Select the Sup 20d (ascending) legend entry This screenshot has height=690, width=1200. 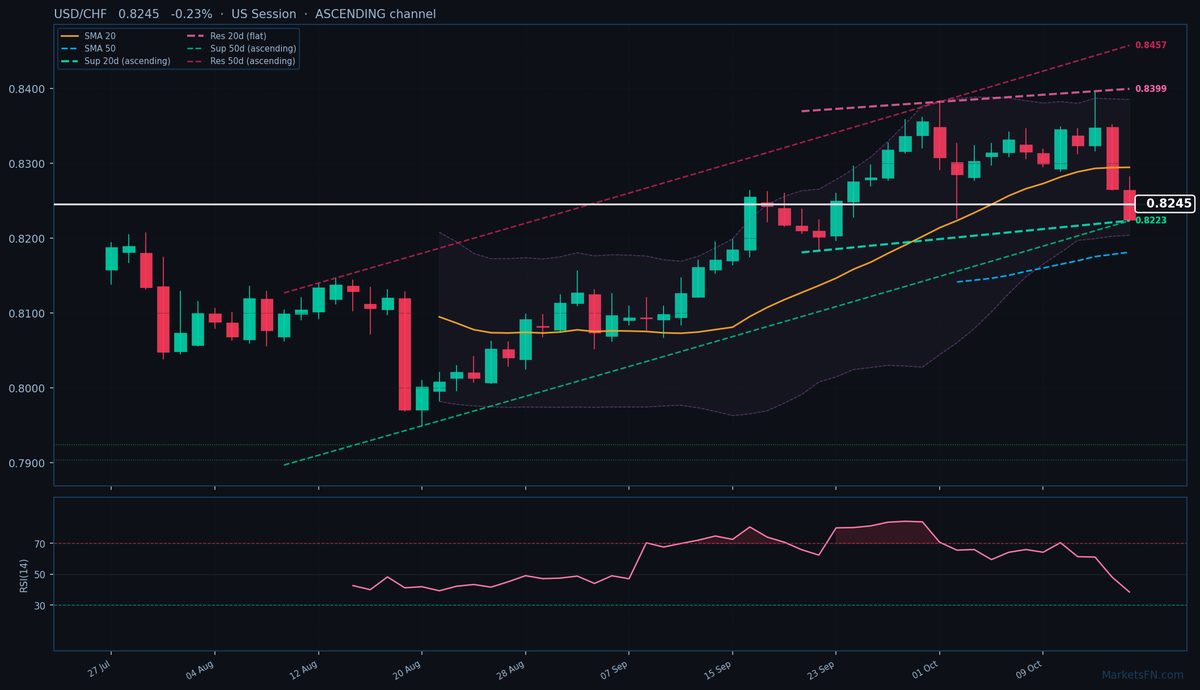pyautogui.click(x=115, y=61)
